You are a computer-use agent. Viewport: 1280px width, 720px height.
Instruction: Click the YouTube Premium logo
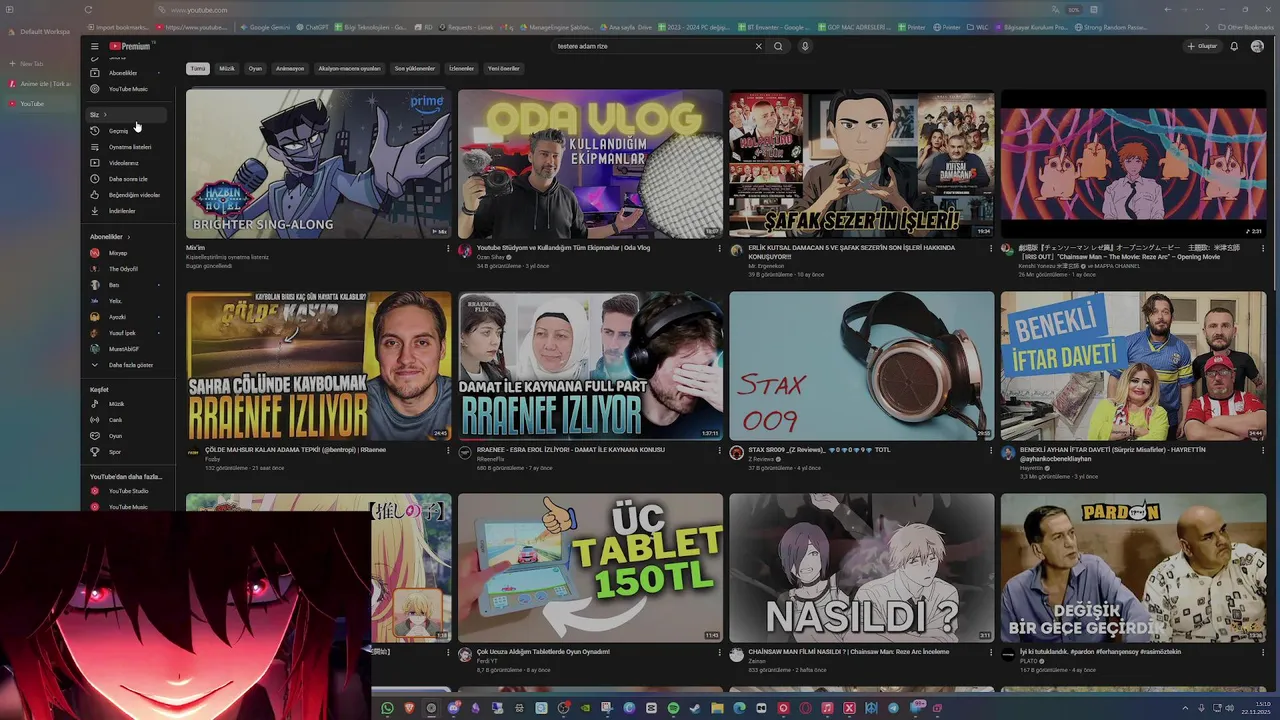[130, 46]
